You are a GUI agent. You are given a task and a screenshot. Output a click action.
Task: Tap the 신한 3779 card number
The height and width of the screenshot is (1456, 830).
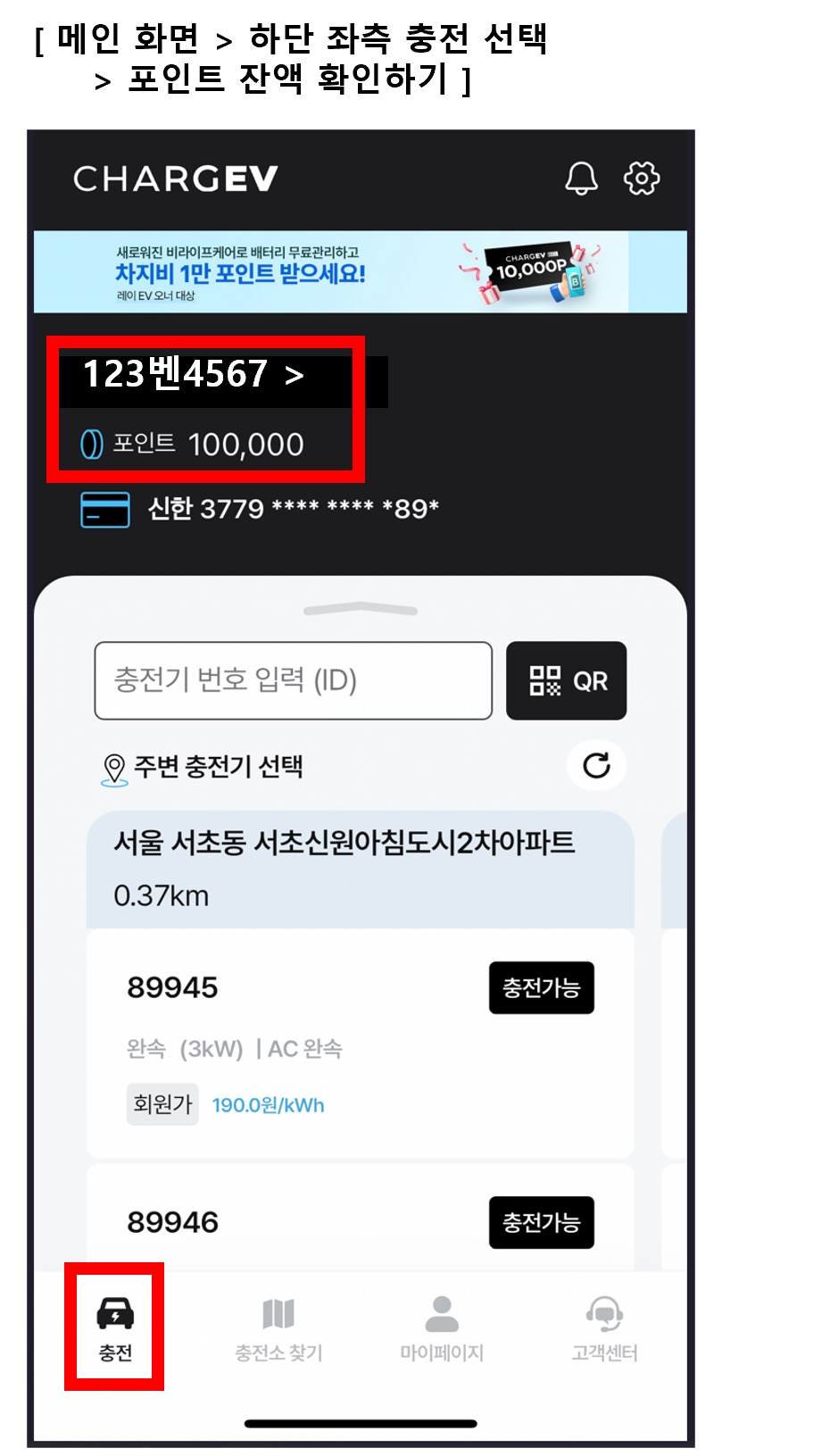[x=294, y=509]
